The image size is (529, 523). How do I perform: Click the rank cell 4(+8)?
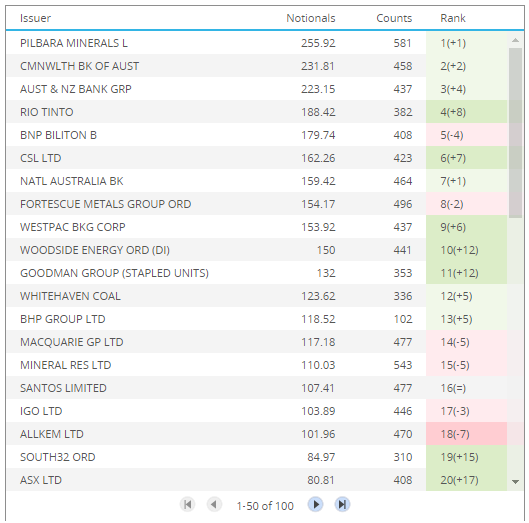point(467,112)
